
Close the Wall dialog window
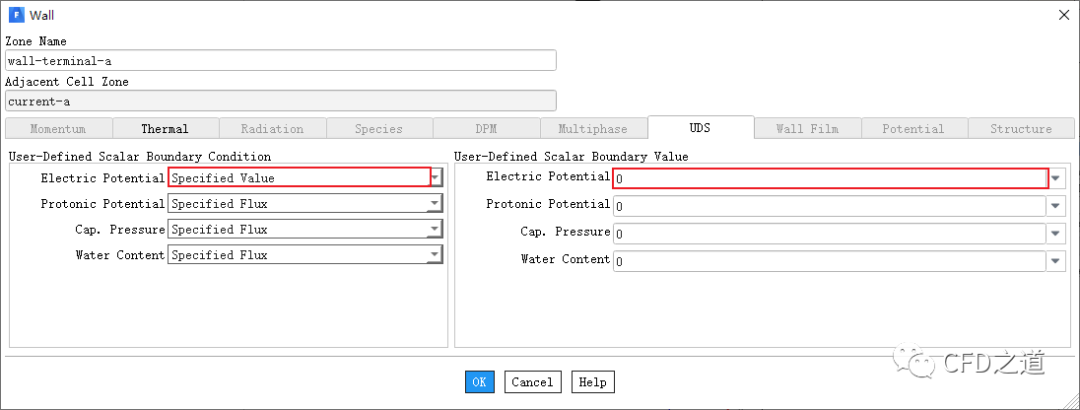pyautogui.click(x=1061, y=15)
